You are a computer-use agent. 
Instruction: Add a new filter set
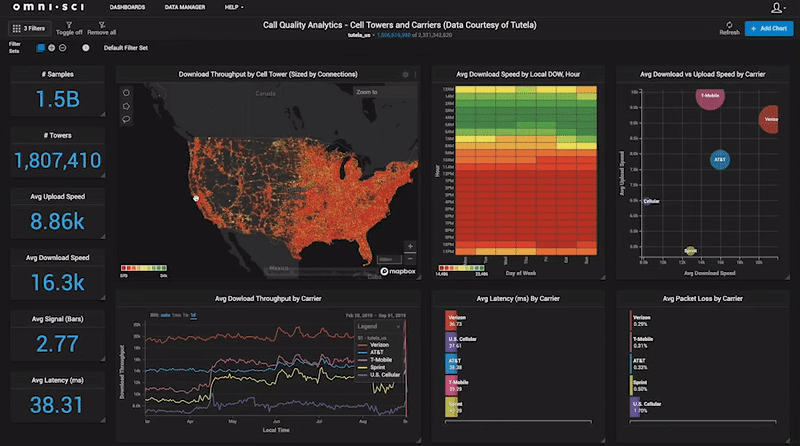52,48
